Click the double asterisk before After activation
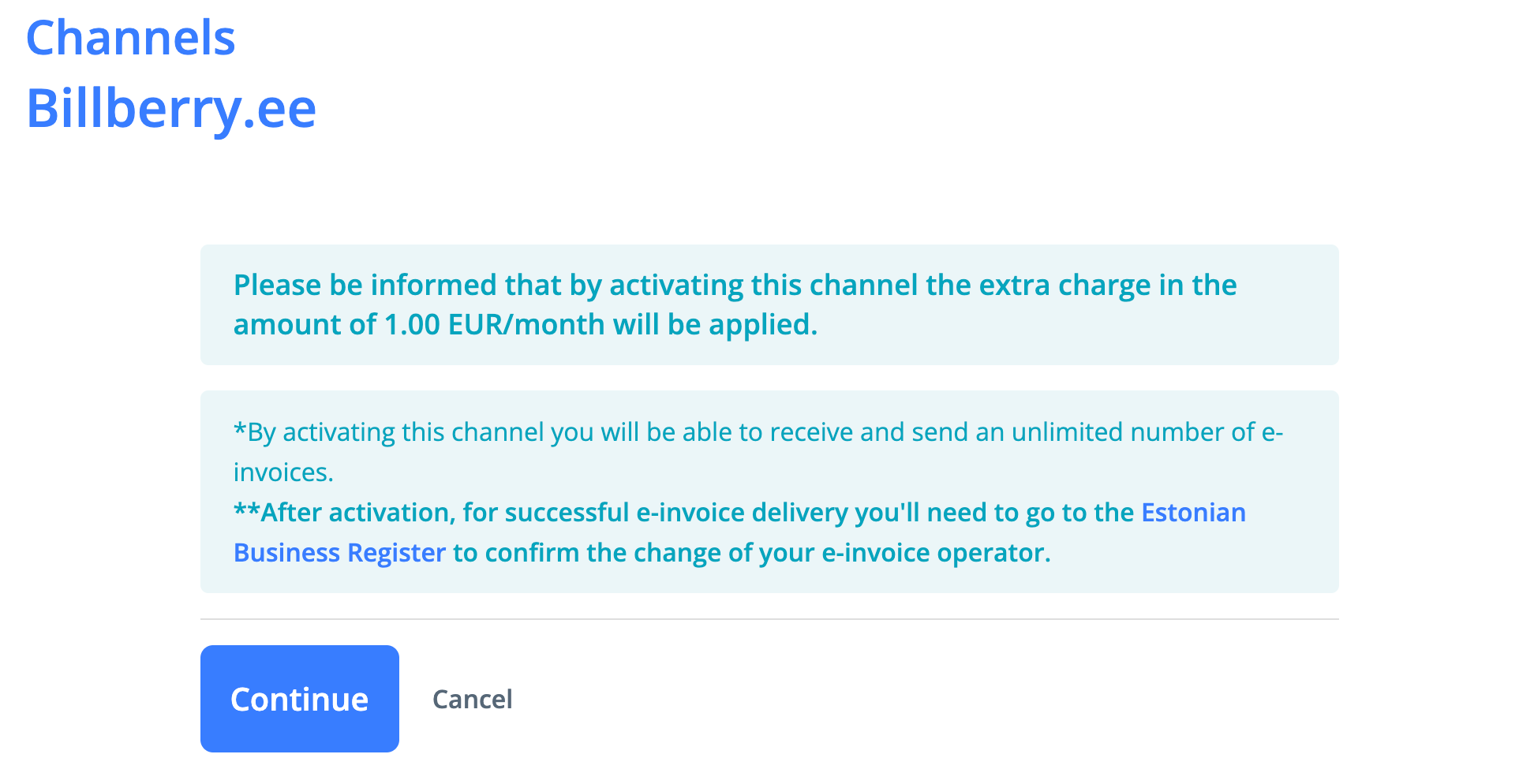 point(246,511)
